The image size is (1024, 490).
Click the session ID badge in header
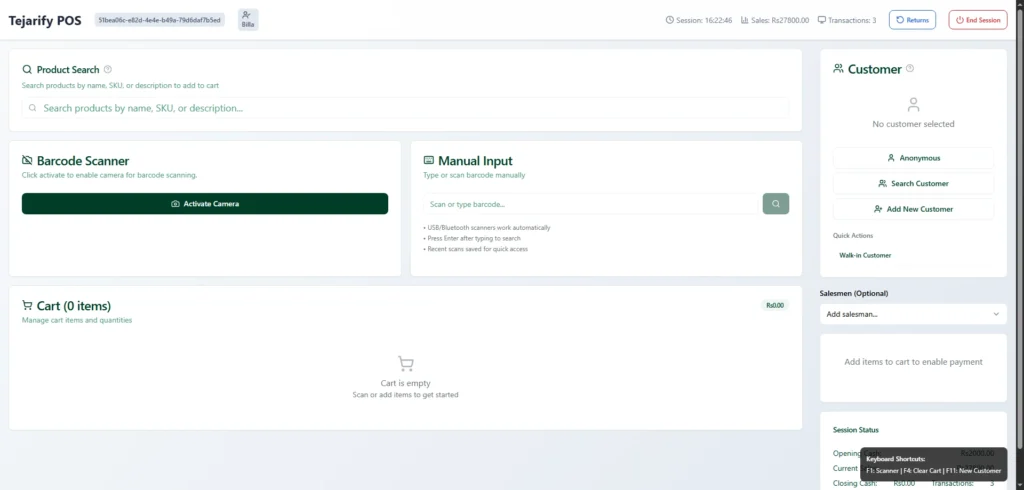[x=160, y=20]
